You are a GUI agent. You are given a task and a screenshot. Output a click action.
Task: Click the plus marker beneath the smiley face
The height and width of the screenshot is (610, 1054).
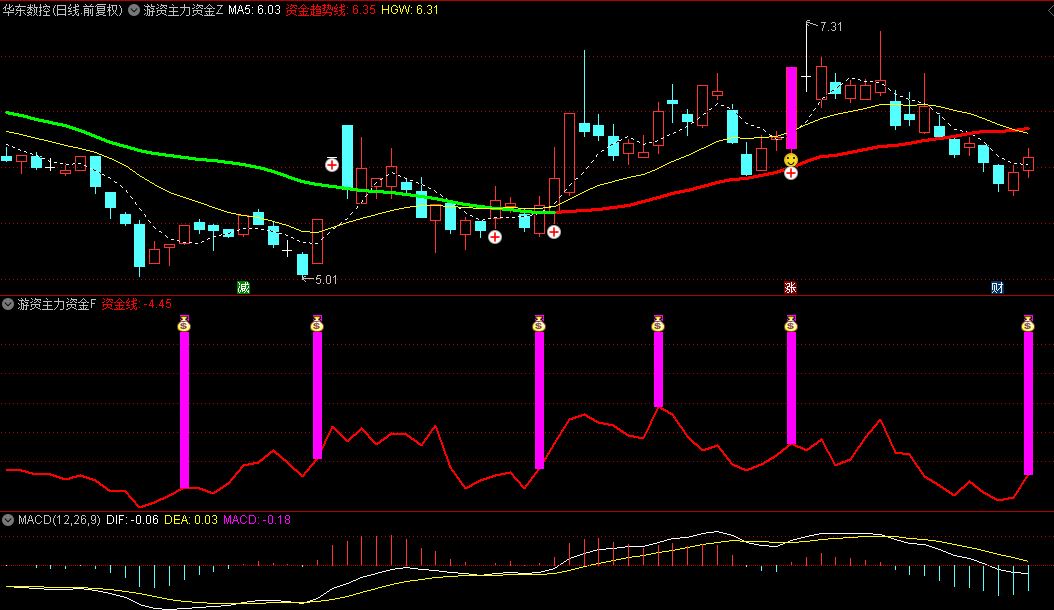coord(791,174)
